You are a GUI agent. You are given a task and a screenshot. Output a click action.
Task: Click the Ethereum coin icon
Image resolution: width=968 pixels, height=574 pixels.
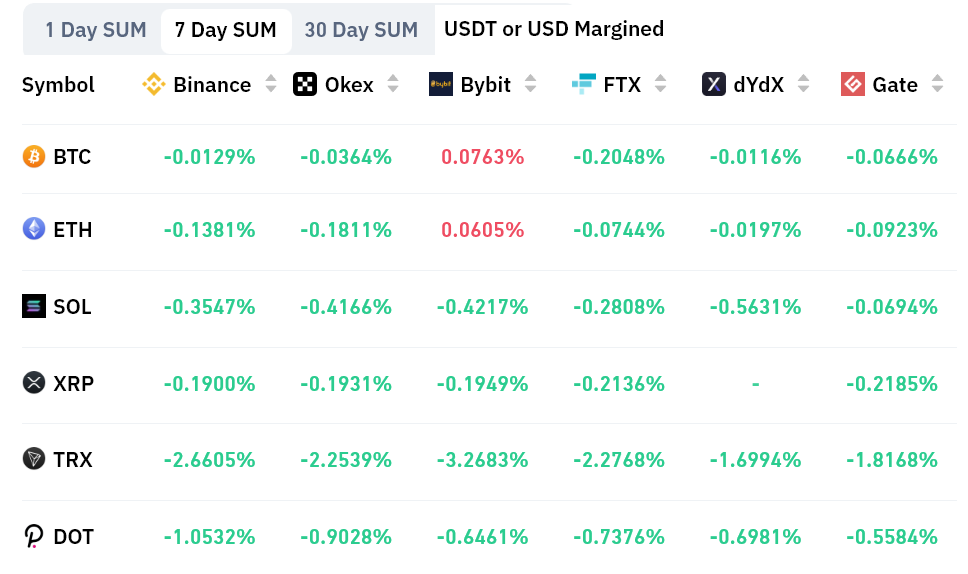34,229
